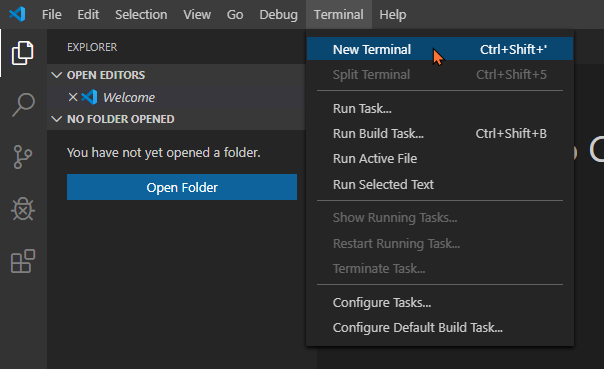
Task: Click the Welcome file's VS Code icon
Action: point(89,97)
